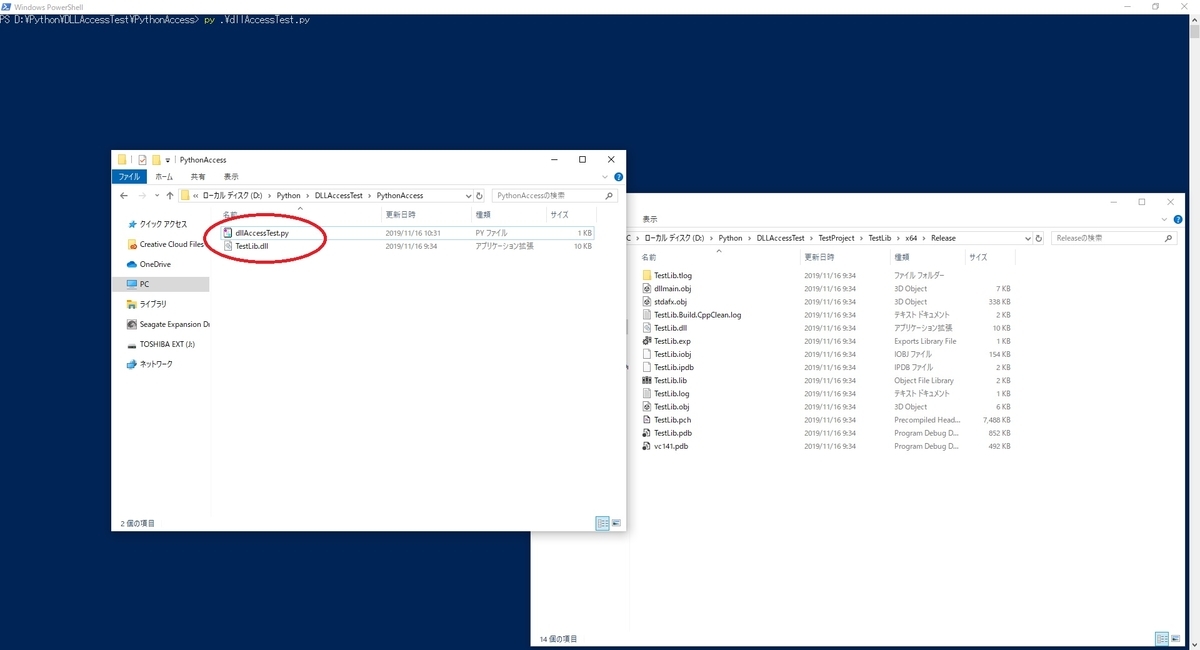1200x650 pixels.
Task: Expand the breadcrumb arrow after DLLAccessTest
Action: pos(369,195)
